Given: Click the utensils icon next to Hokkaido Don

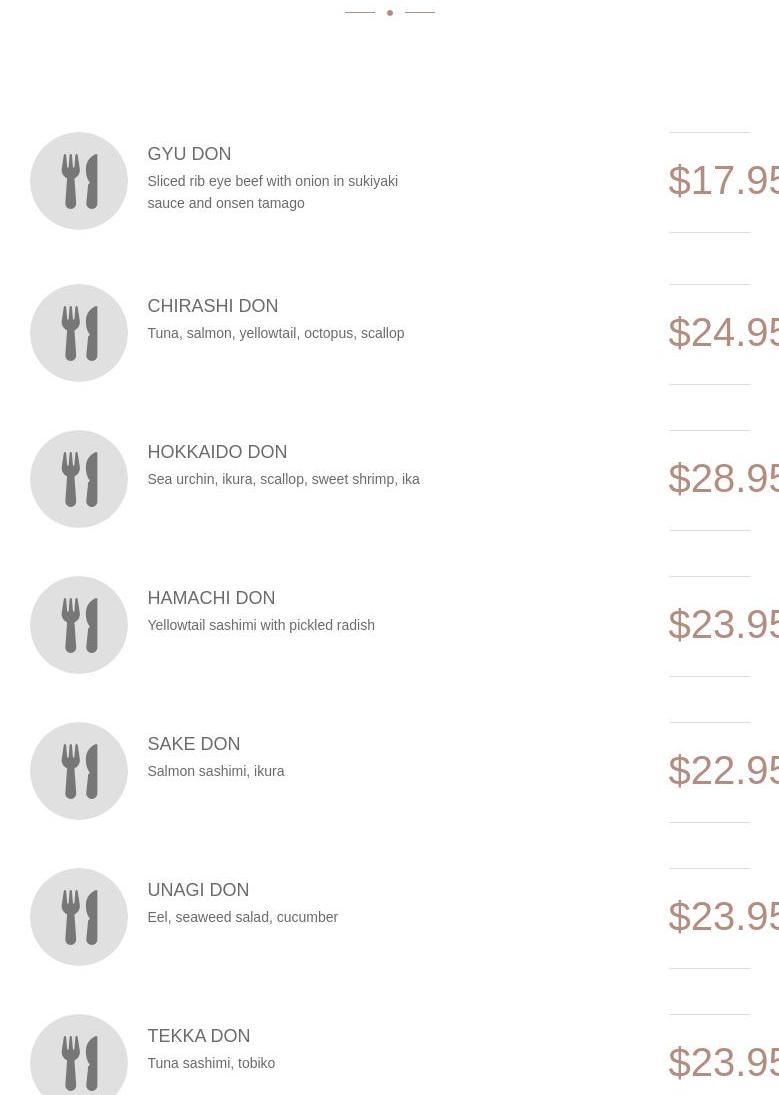Looking at the screenshot, I should (79, 479).
